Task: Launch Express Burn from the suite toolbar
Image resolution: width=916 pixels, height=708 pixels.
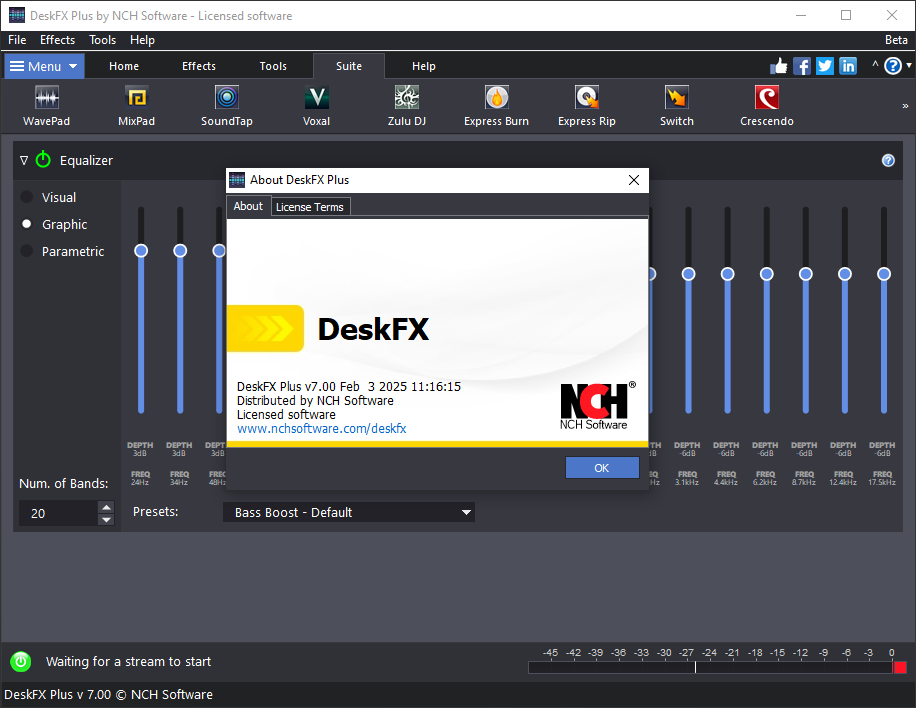Action: pyautogui.click(x=496, y=106)
